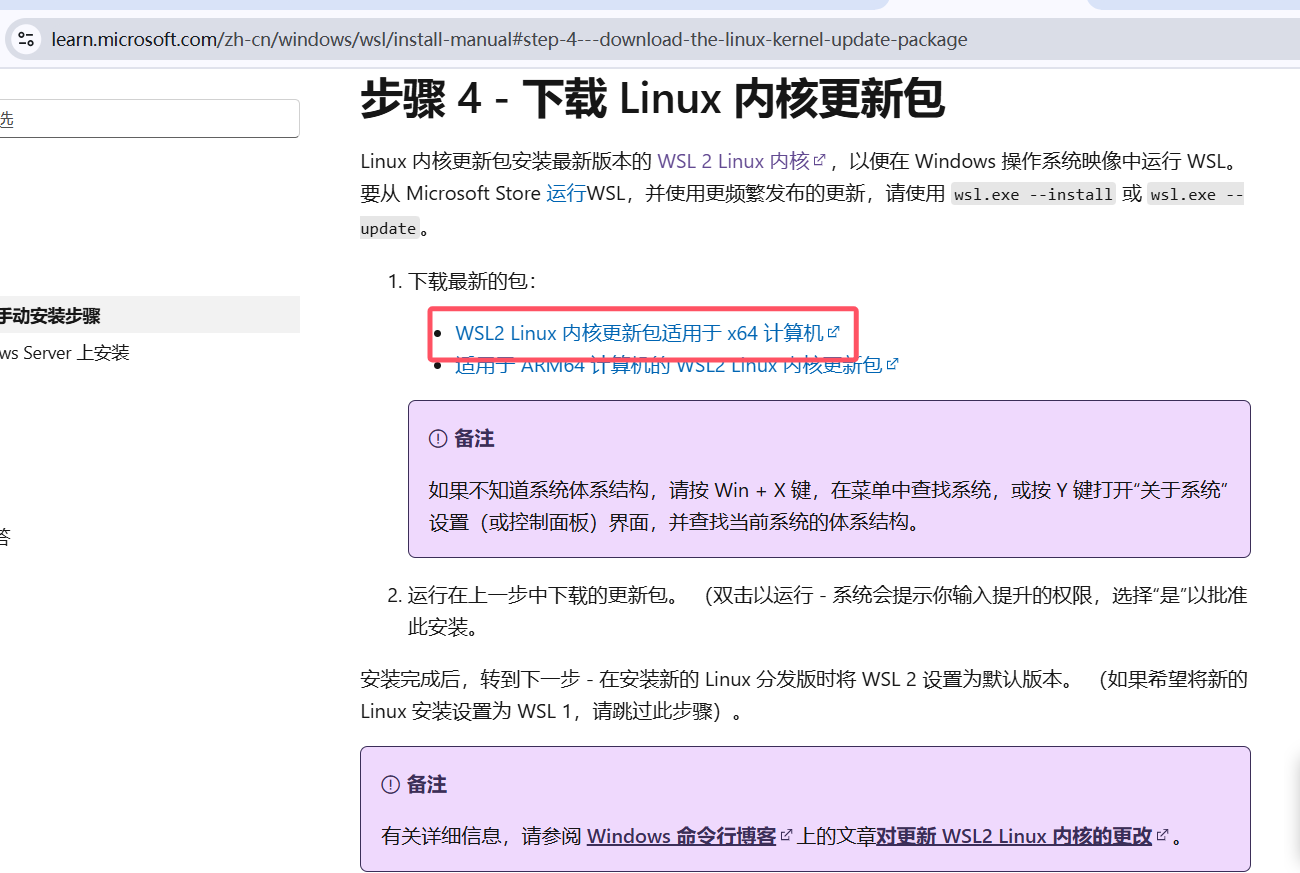
Task: Click the sidebar filter input box
Action: point(148,119)
